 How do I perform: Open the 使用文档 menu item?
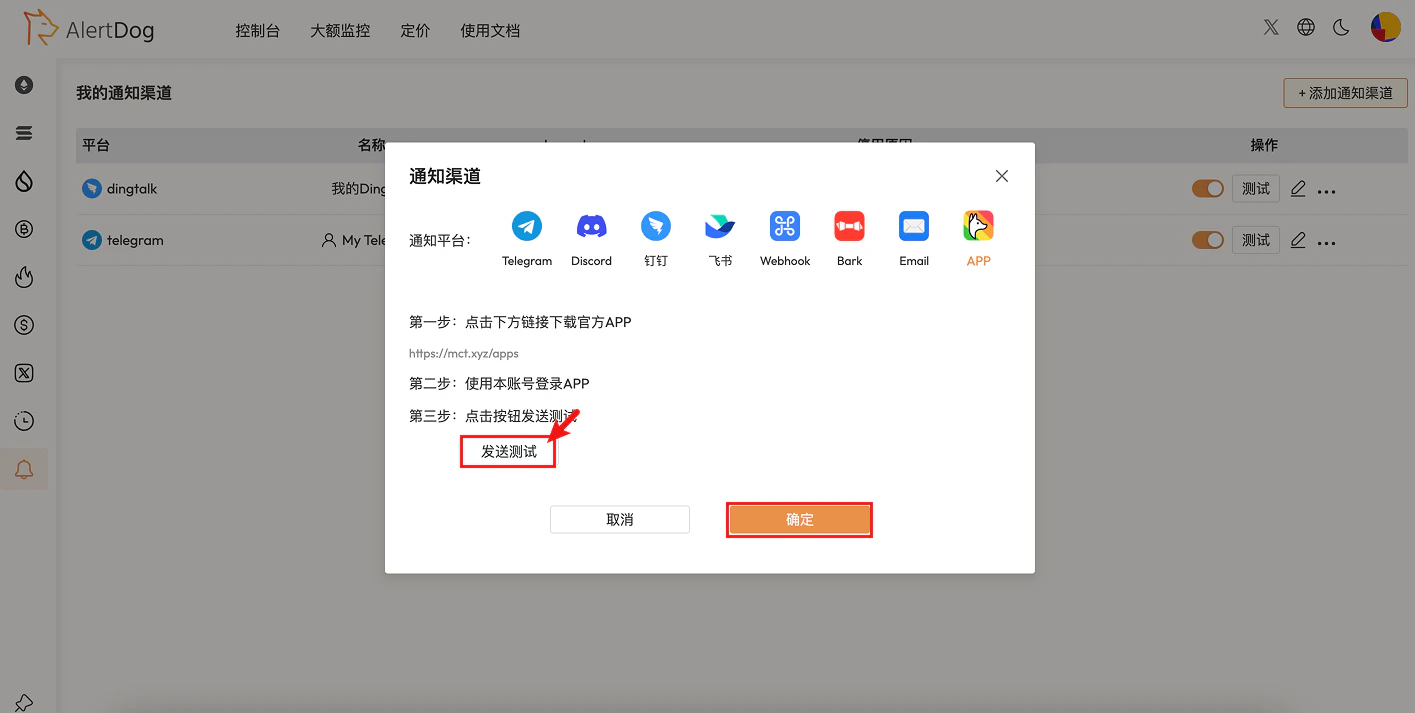tap(490, 31)
